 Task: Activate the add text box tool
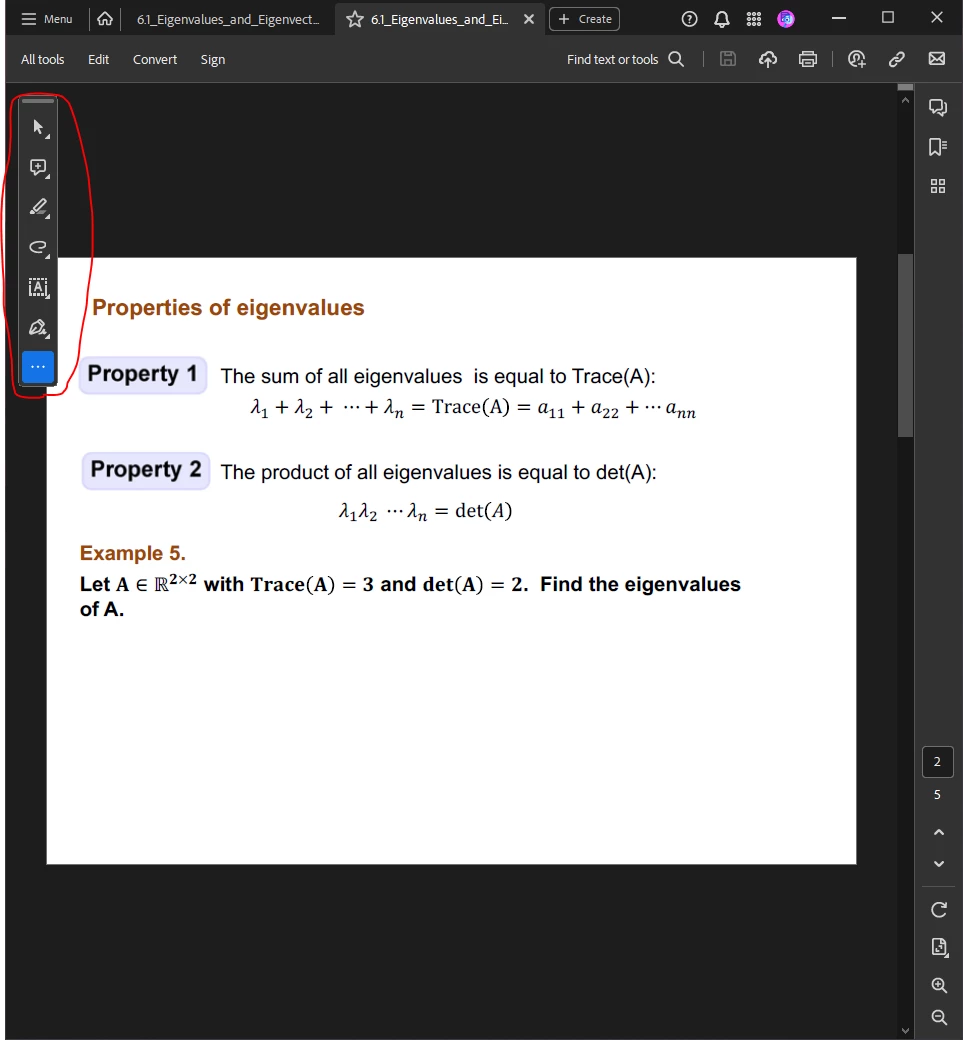38,287
